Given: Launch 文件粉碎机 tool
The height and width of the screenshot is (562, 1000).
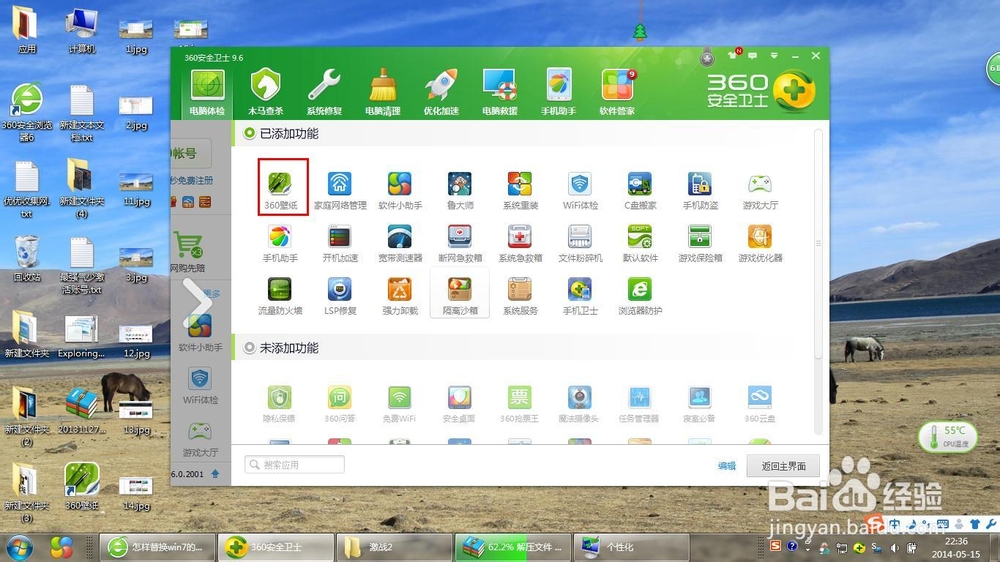Looking at the screenshot, I should tap(580, 243).
